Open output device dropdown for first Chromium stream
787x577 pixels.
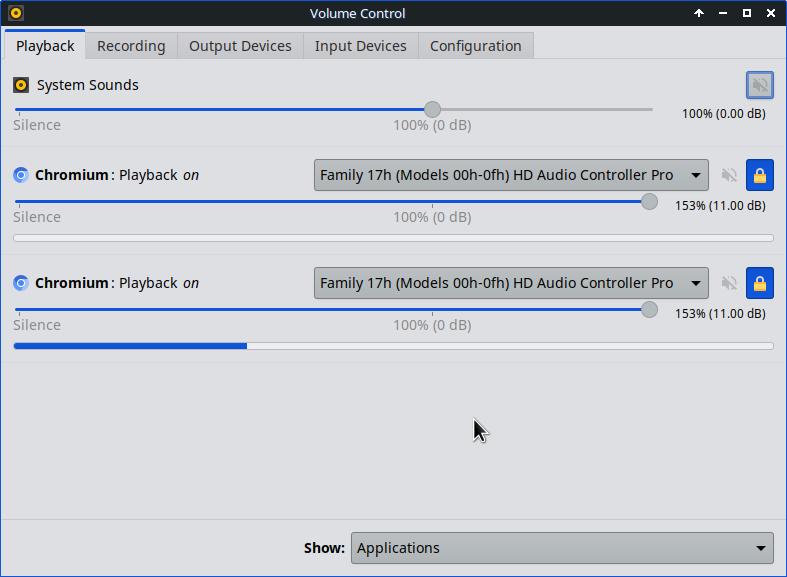511,175
